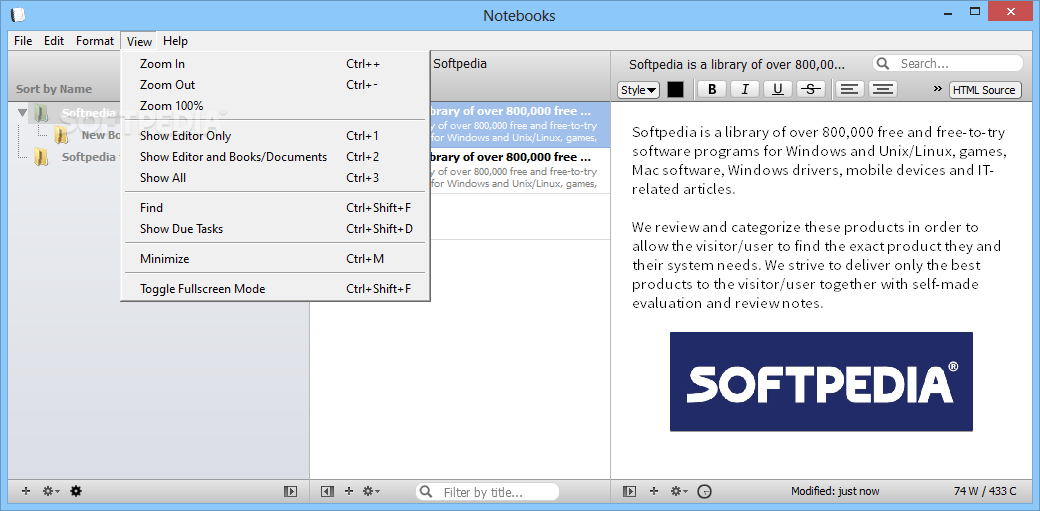Center align text button
The width and height of the screenshot is (1040, 511).
tap(882, 90)
